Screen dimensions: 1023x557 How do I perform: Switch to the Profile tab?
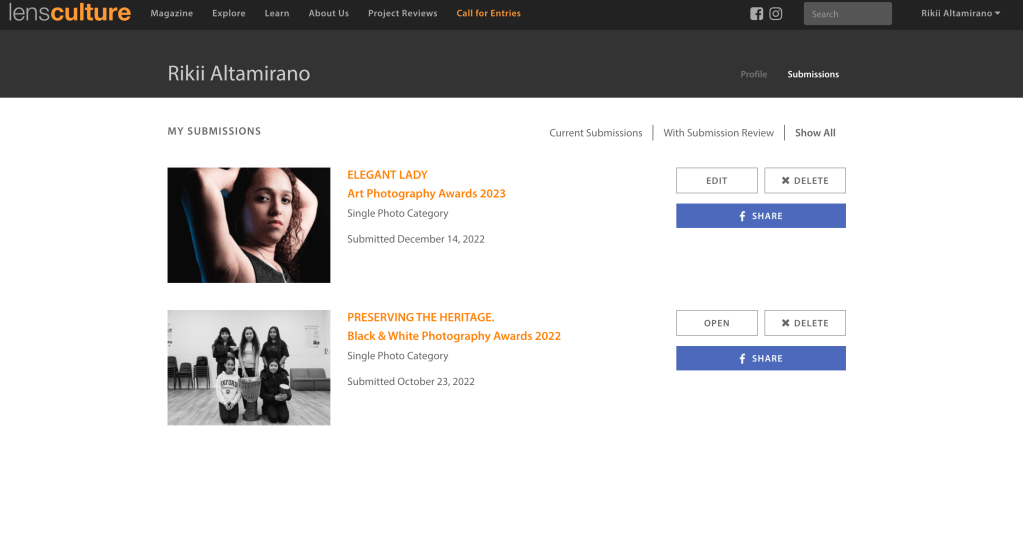pyautogui.click(x=753, y=74)
